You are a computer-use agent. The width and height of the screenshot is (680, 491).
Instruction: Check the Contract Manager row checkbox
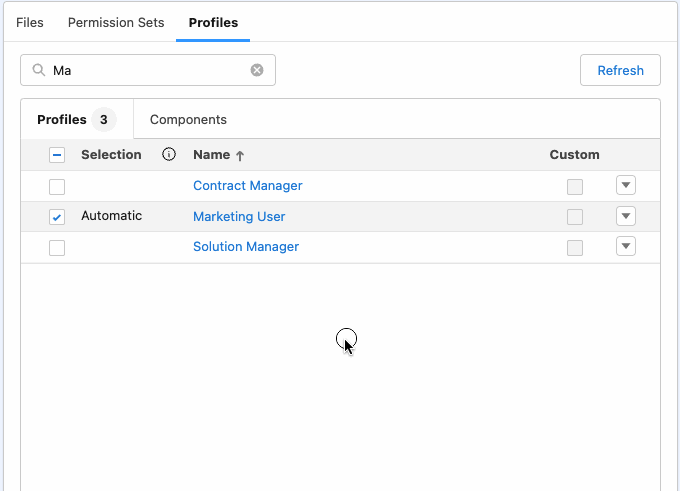(57, 186)
